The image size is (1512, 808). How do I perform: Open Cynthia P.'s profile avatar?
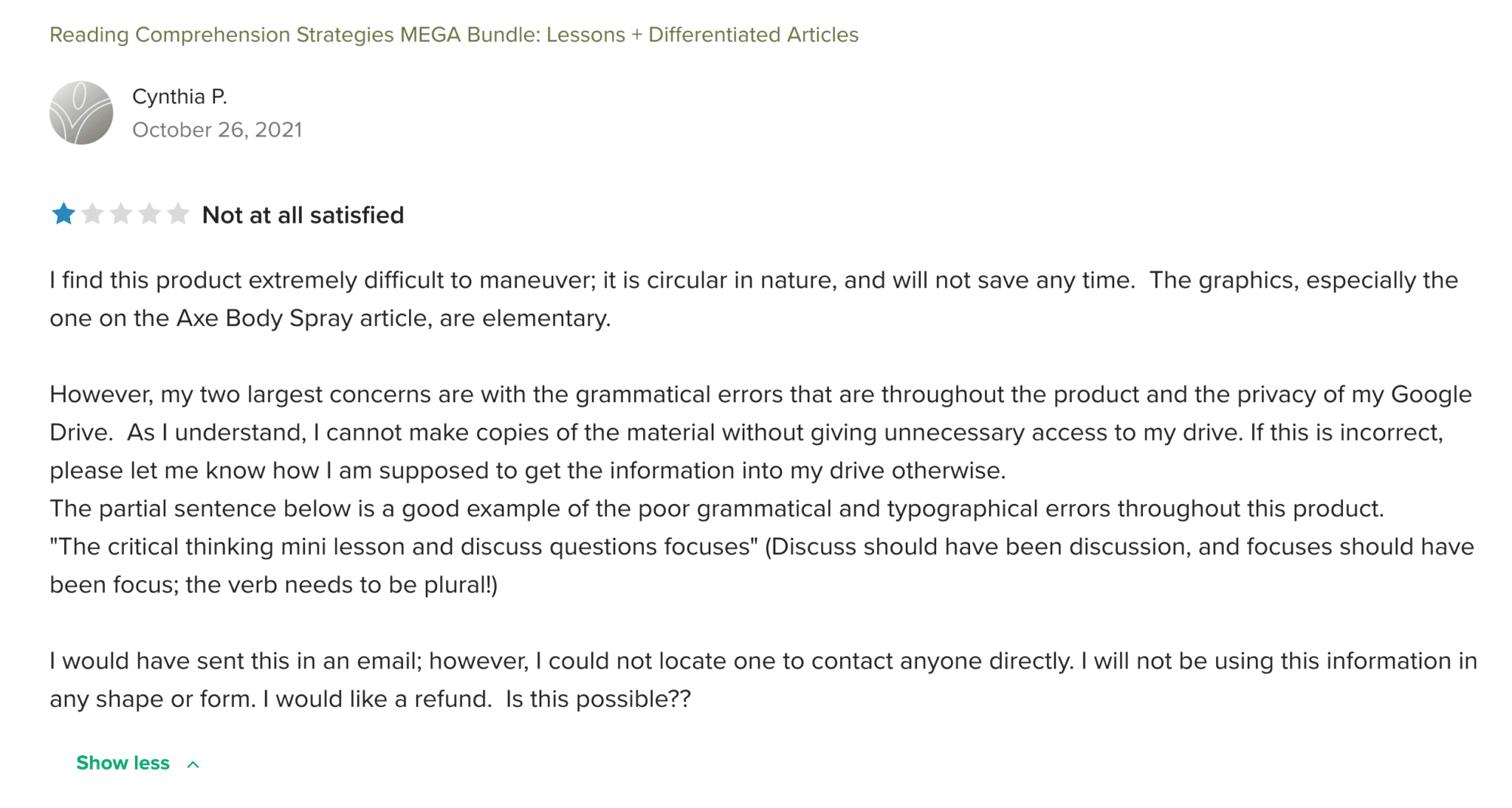tap(81, 112)
